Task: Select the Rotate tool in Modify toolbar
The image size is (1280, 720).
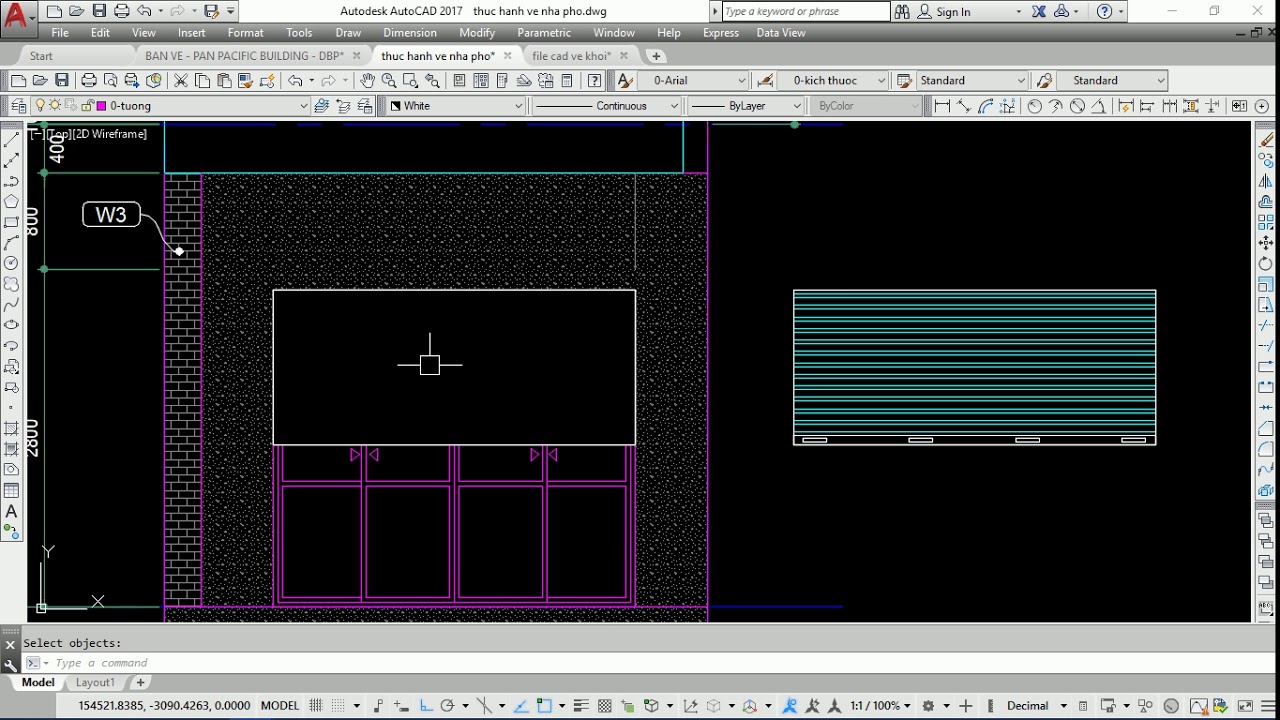Action: click(1266, 263)
